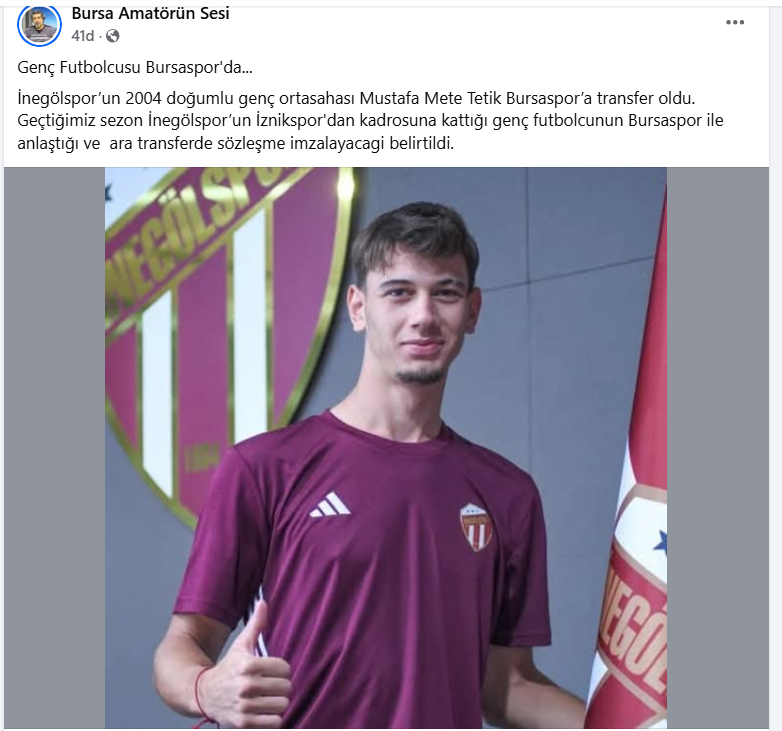Image resolution: width=782 pixels, height=731 pixels.
Task: Open Bursa Amatörün Sesi profile picture
Action: pyautogui.click(x=39, y=25)
